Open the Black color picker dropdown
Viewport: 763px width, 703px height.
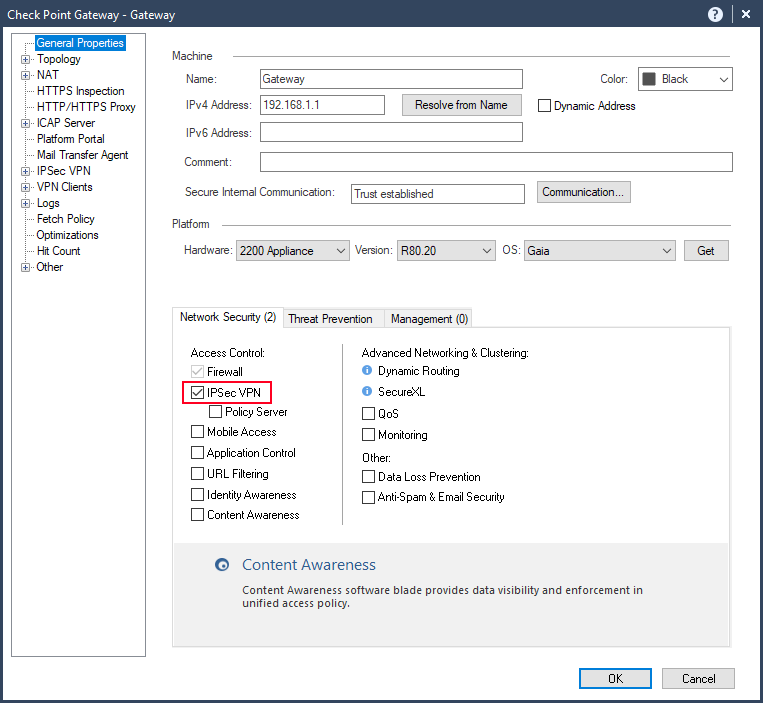tap(685, 79)
